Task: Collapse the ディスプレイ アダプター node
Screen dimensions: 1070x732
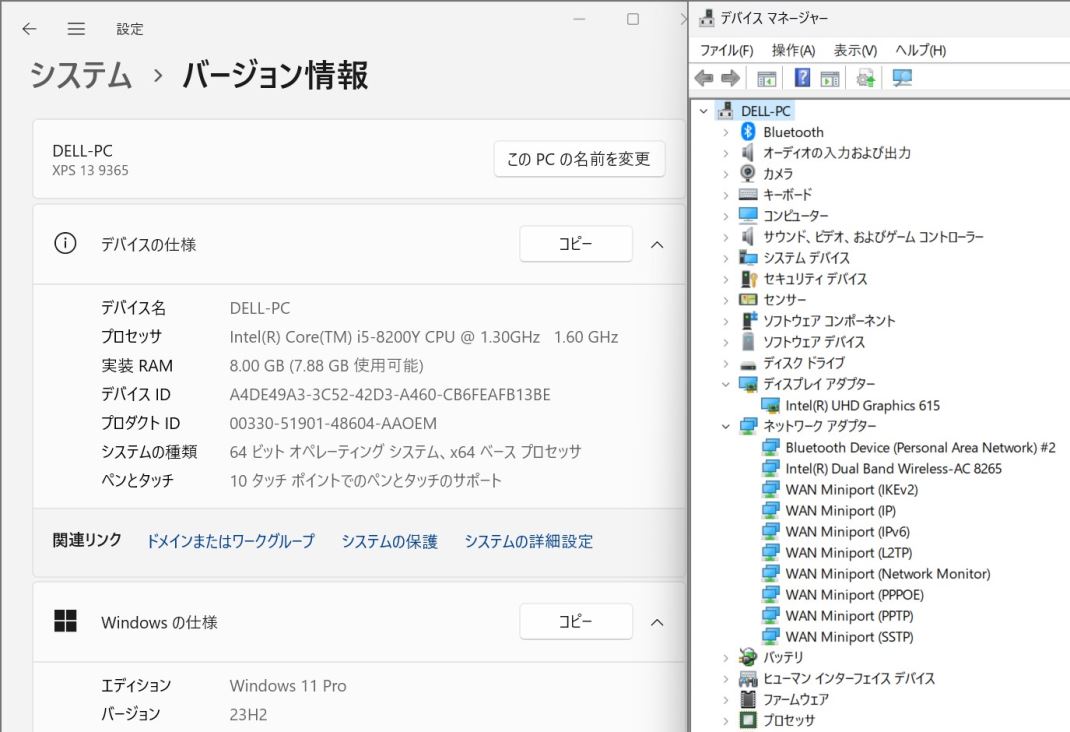Action: pos(727,384)
